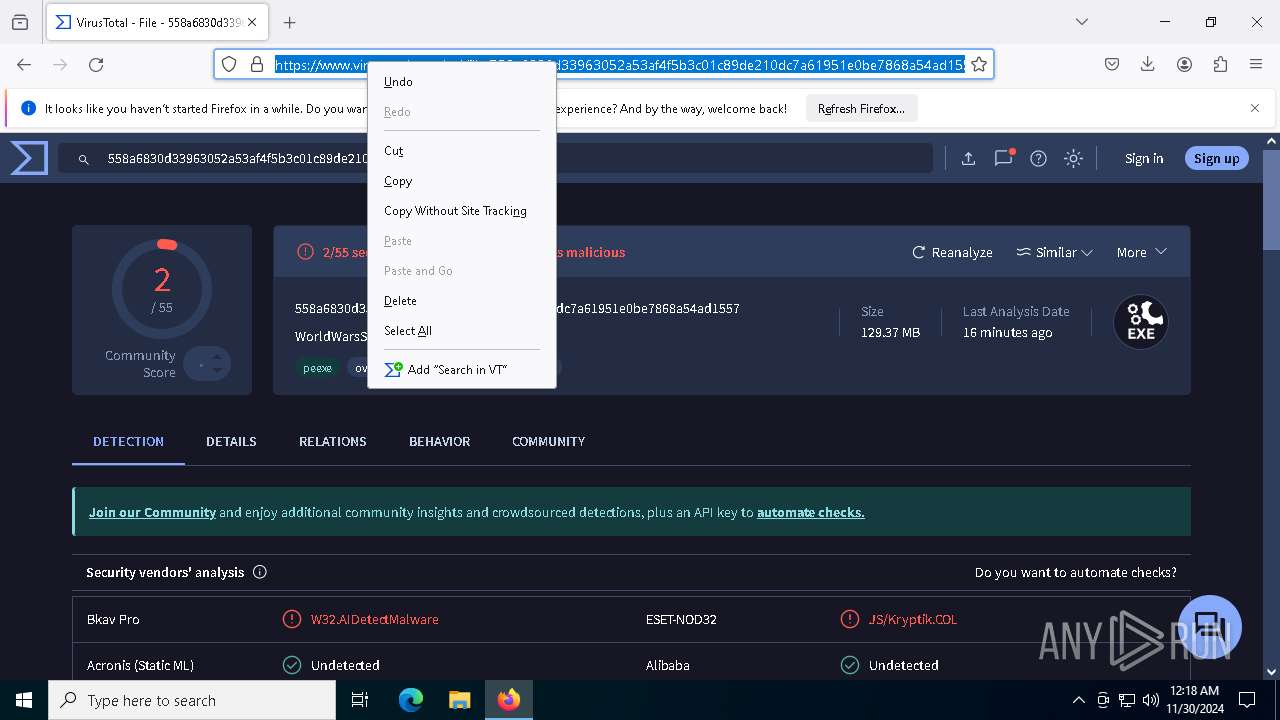This screenshot has height=720, width=1280.
Task: Choose Select All from the context menu
Action: pyautogui.click(x=462, y=331)
